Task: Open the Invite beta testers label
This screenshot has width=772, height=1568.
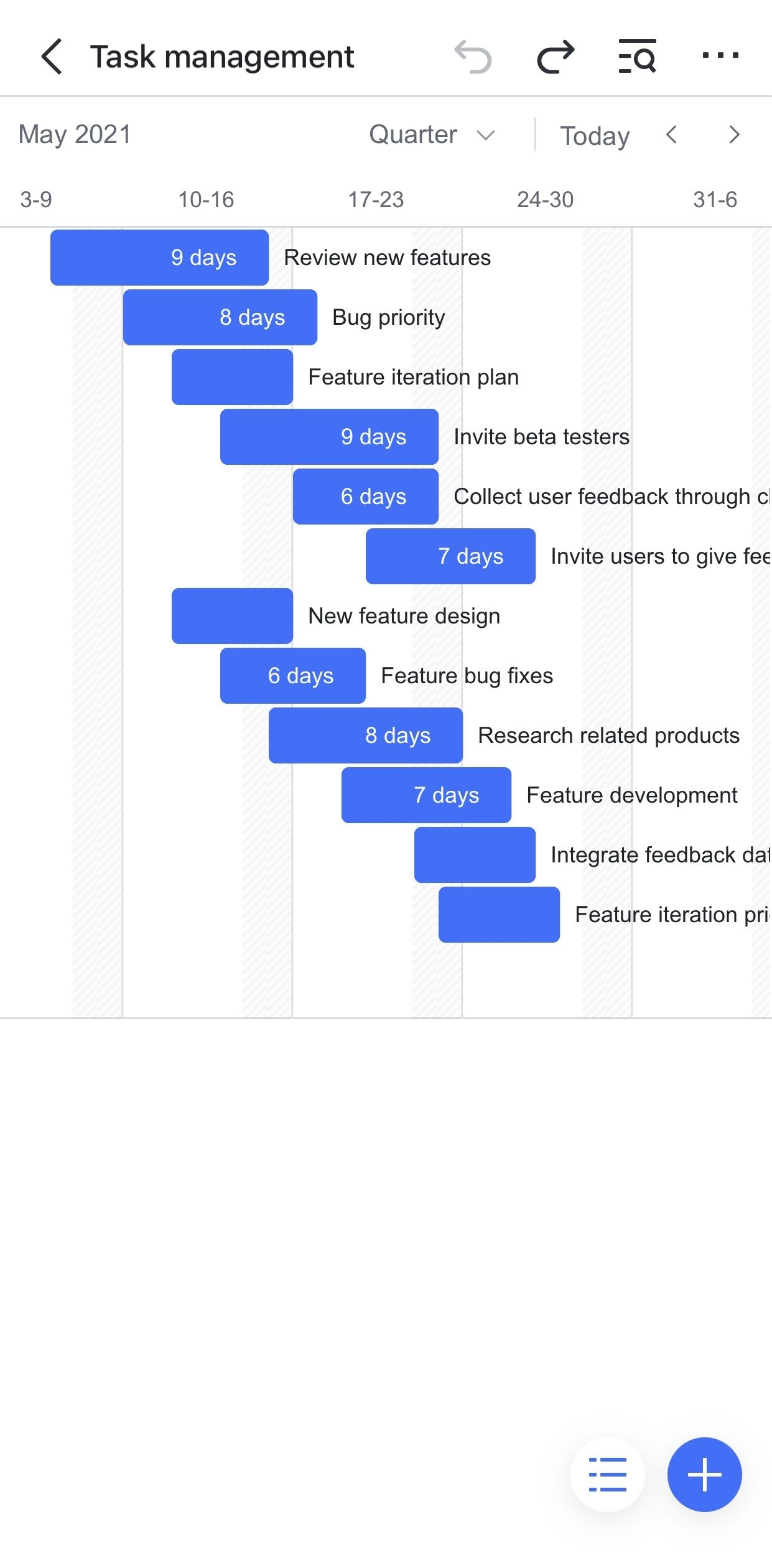Action: point(541,437)
